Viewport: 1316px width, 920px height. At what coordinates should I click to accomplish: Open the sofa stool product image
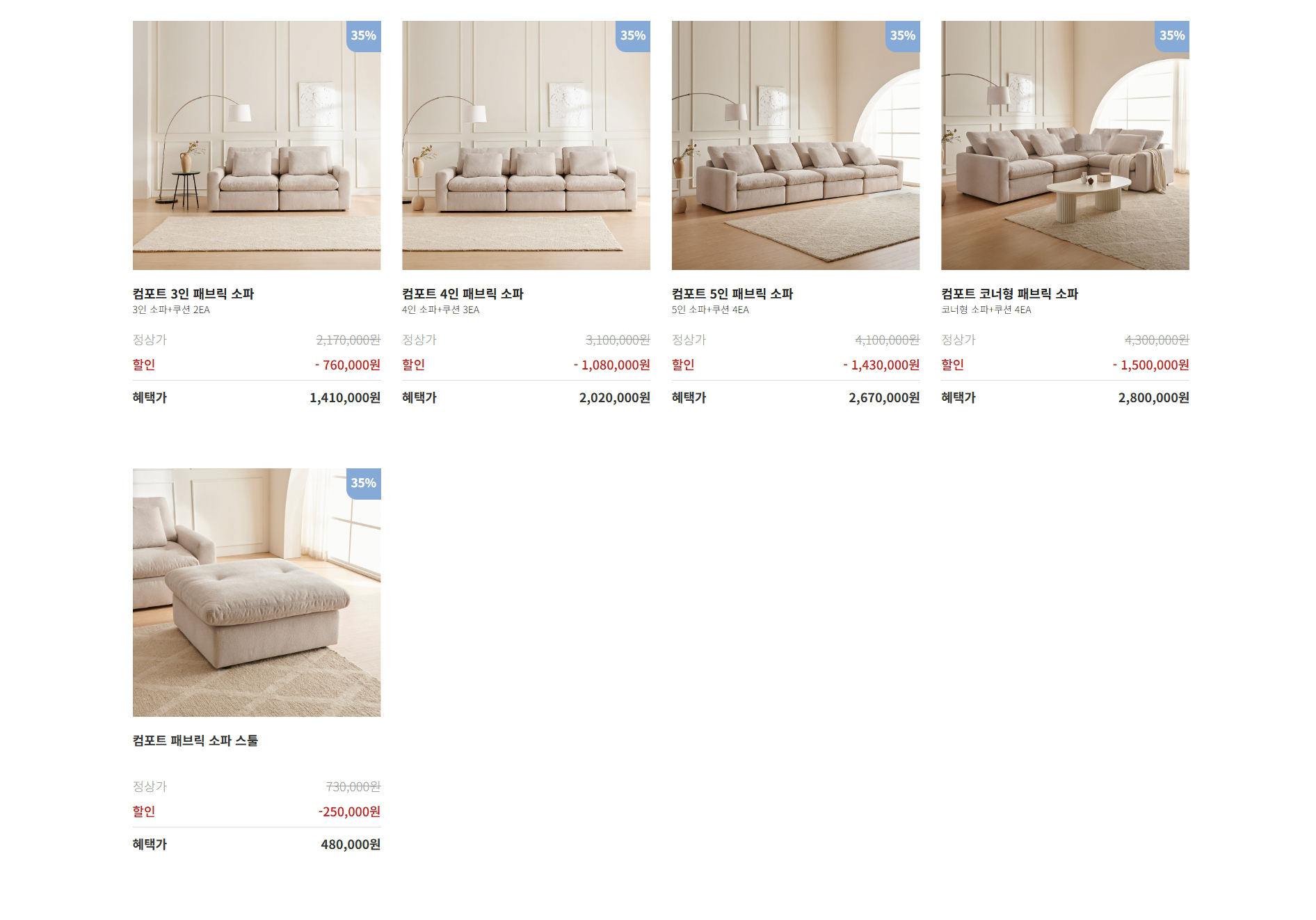(257, 592)
